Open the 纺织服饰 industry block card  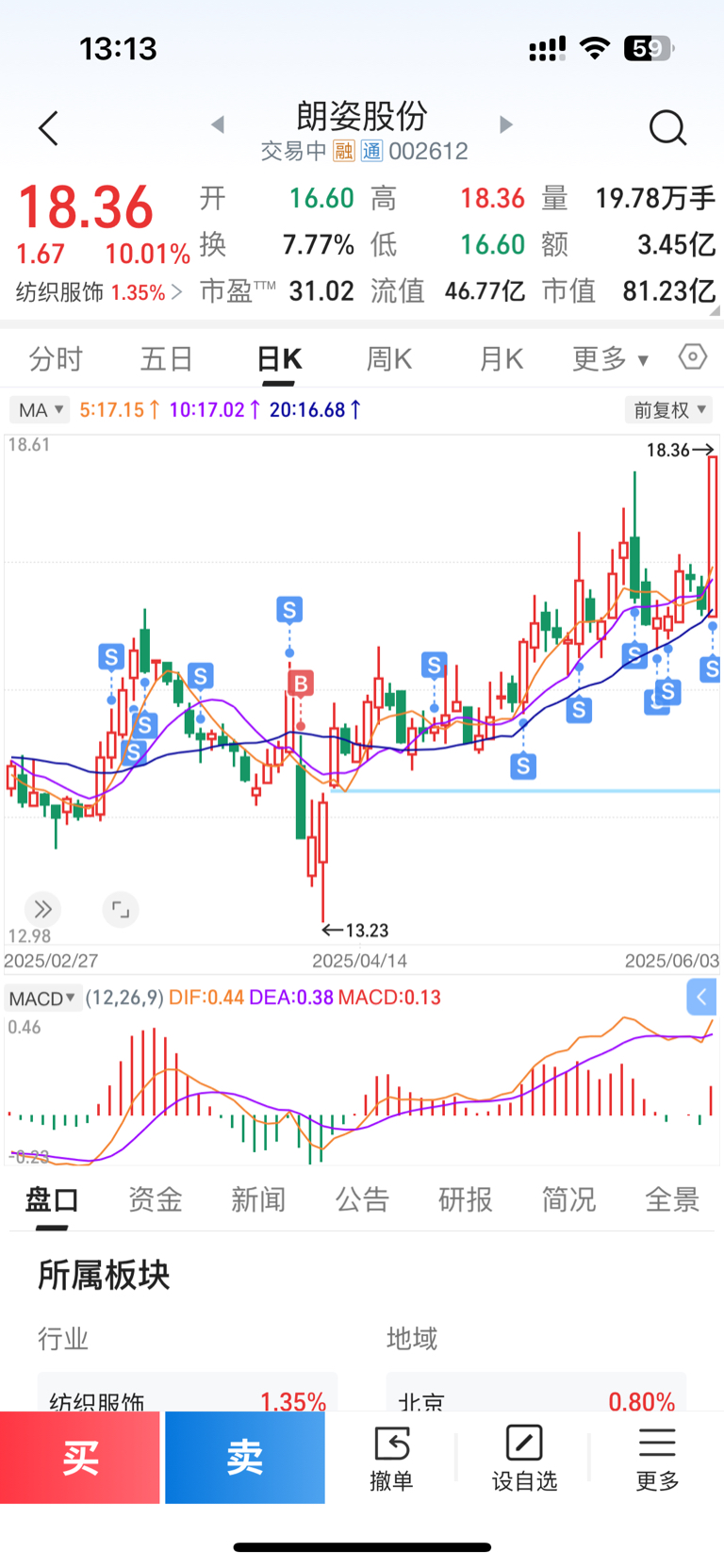tap(188, 1393)
